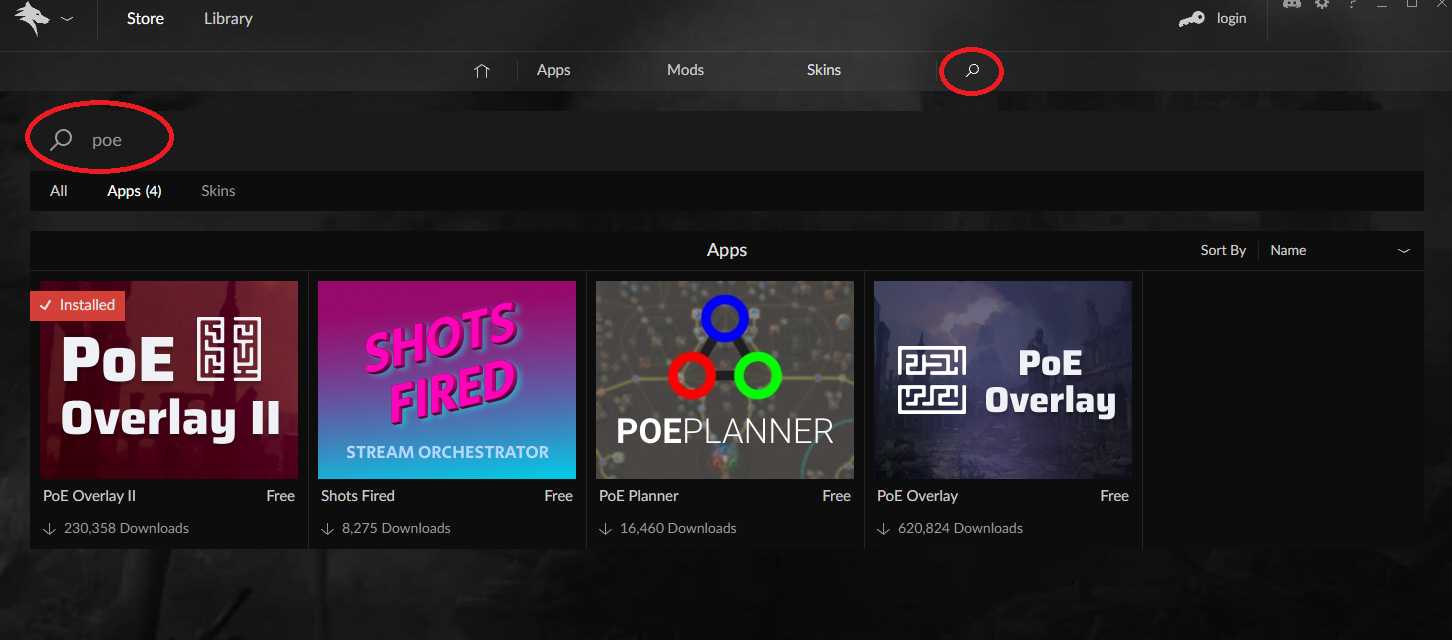Switch to the Library tab

228,19
